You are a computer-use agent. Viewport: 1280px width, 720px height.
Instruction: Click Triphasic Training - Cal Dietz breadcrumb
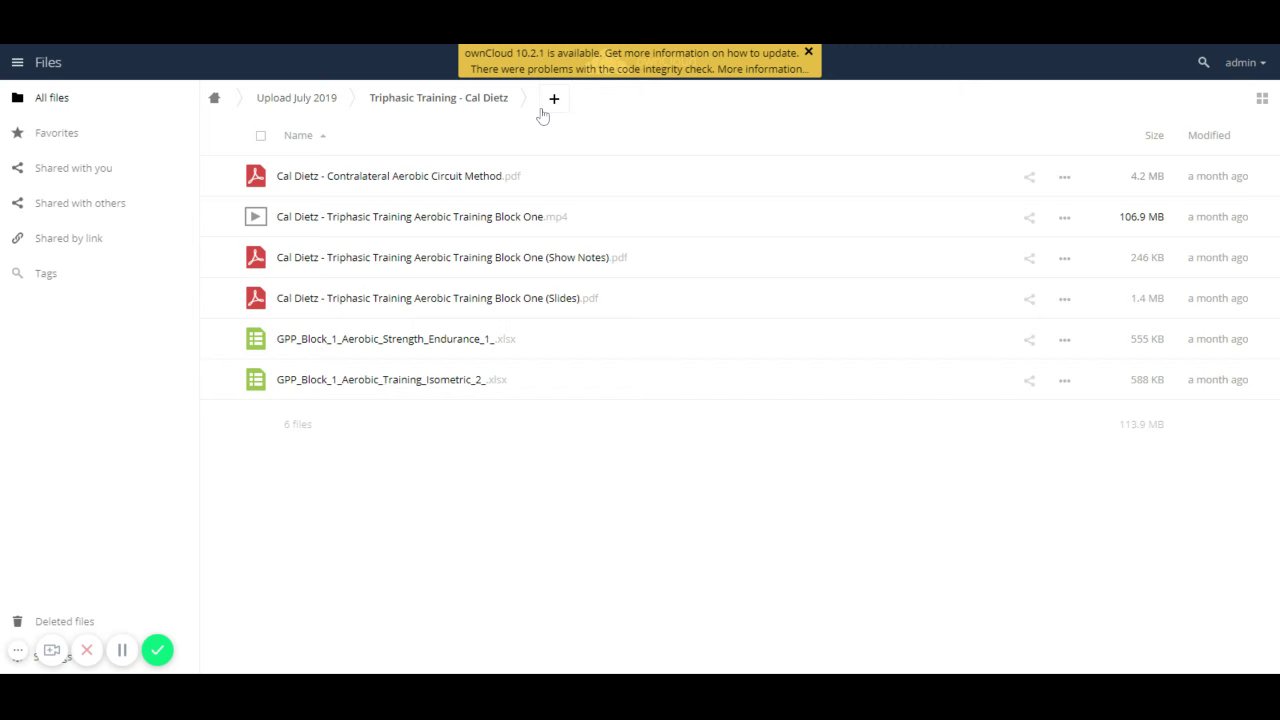(438, 98)
